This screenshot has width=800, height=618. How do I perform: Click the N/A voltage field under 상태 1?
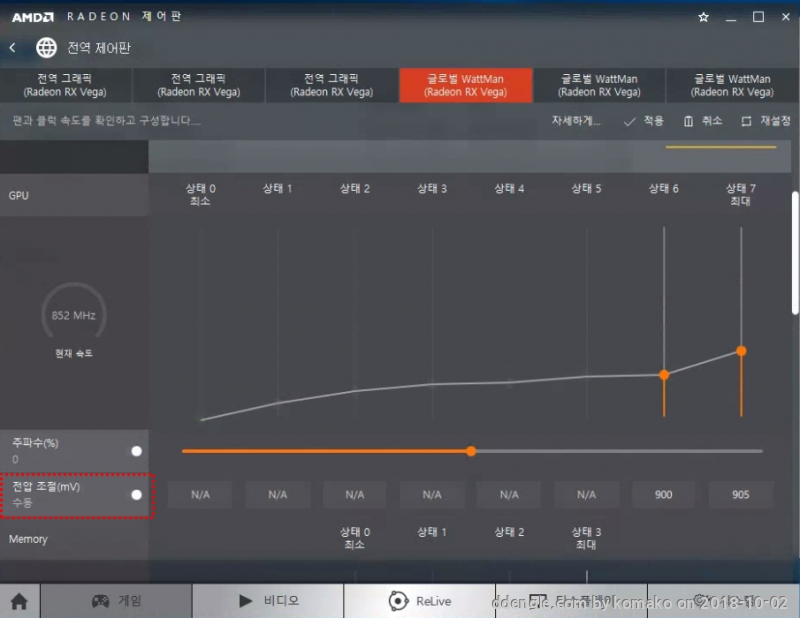278,495
